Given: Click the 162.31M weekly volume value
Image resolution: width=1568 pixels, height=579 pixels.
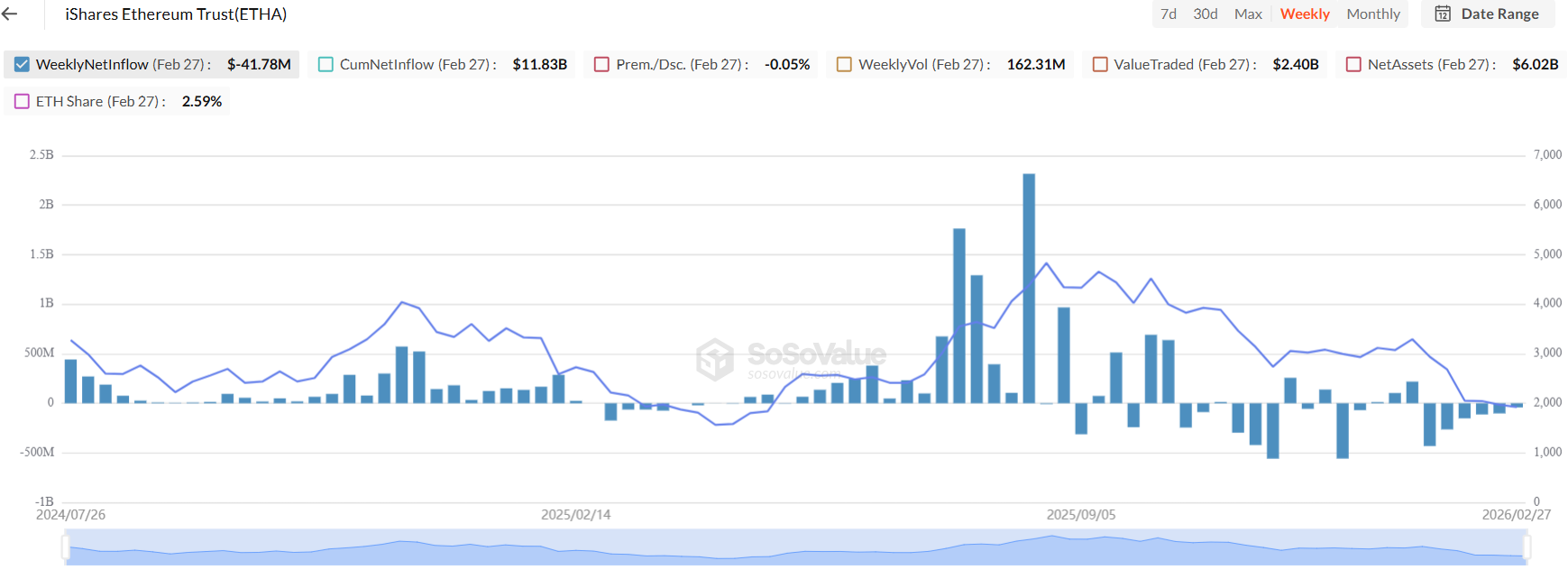Looking at the screenshot, I should (x=1036, y=64).
